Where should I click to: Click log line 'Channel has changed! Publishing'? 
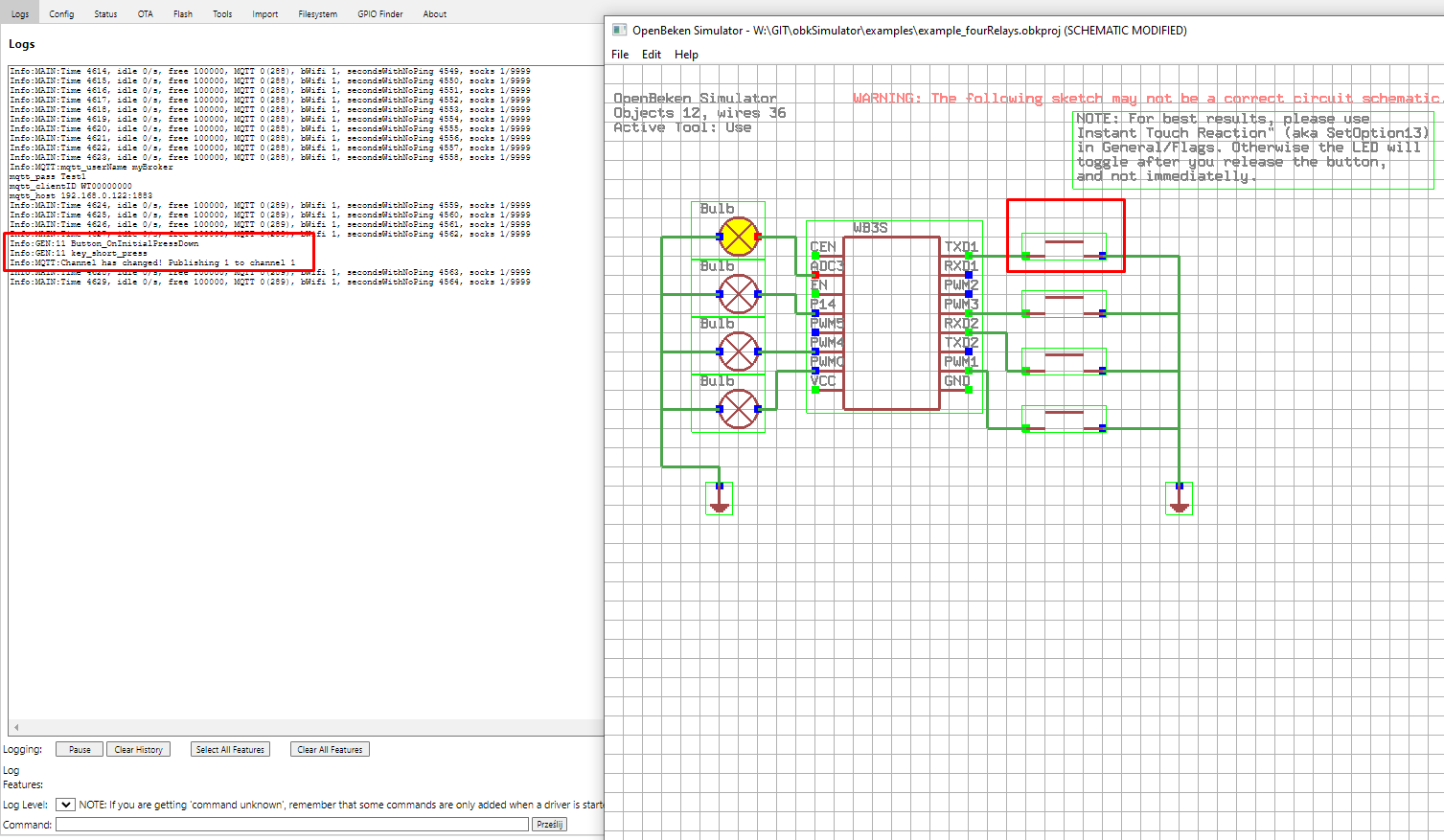pos(152,262)
